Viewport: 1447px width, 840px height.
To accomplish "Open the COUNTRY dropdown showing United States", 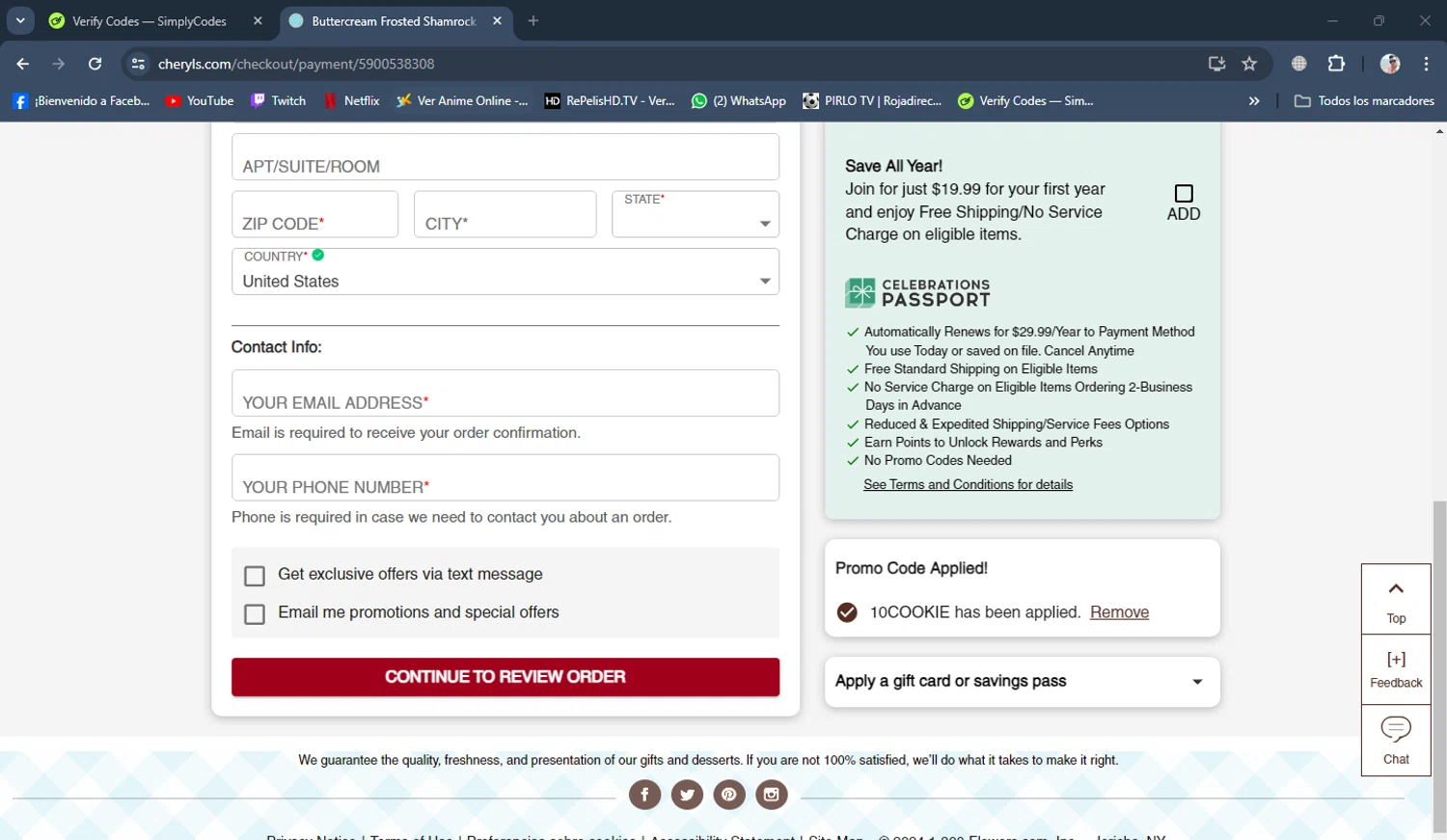I will 505,272.
